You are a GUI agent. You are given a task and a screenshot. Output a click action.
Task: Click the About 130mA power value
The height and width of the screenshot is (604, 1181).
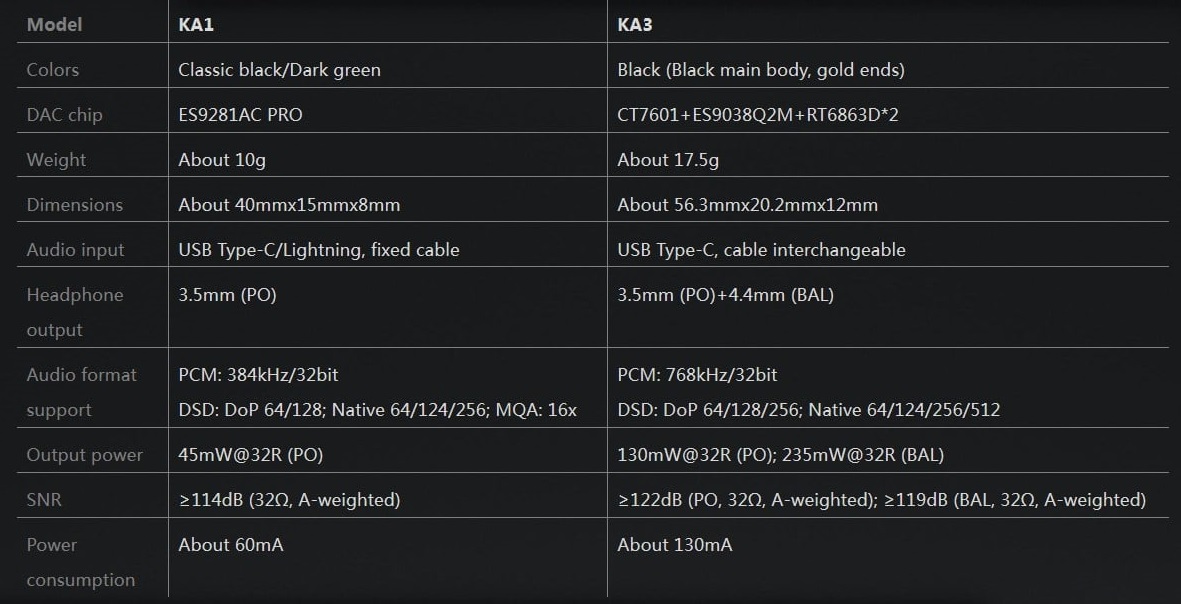pos(675,545)
